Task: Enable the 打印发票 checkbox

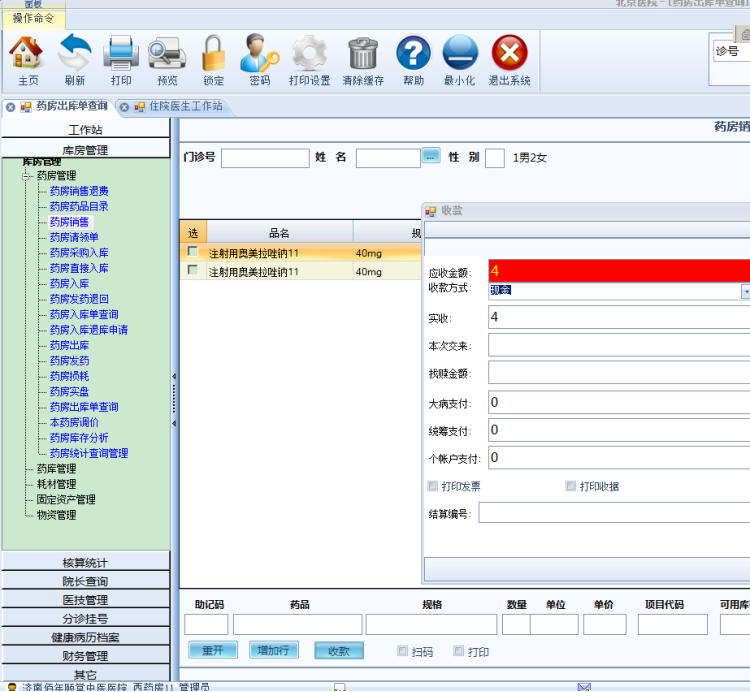Action: pyautogui.click(x=432, y=486)
